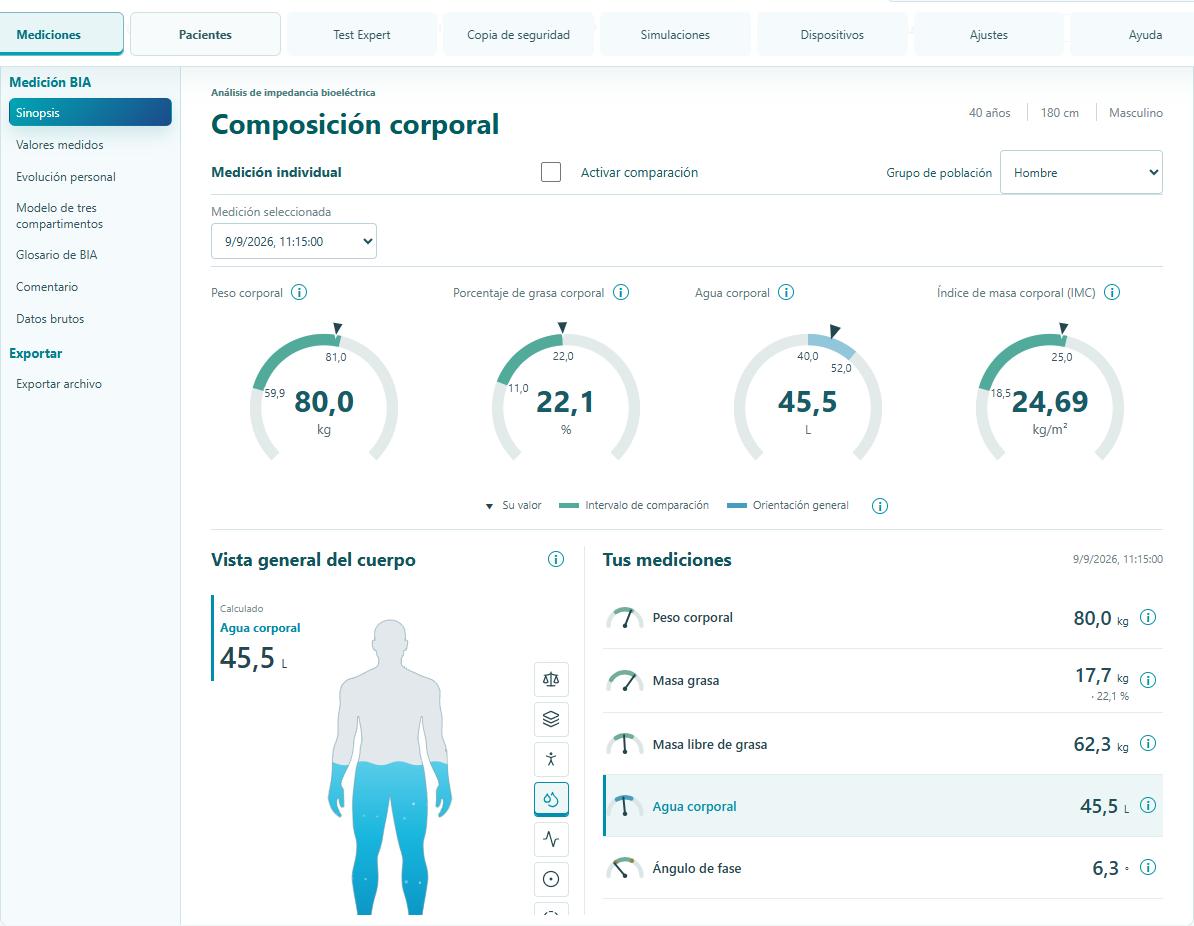Viewport: 1194px width, 926px height.
Task: Select the balance scale body view icon
Action: tap(551, 679)
